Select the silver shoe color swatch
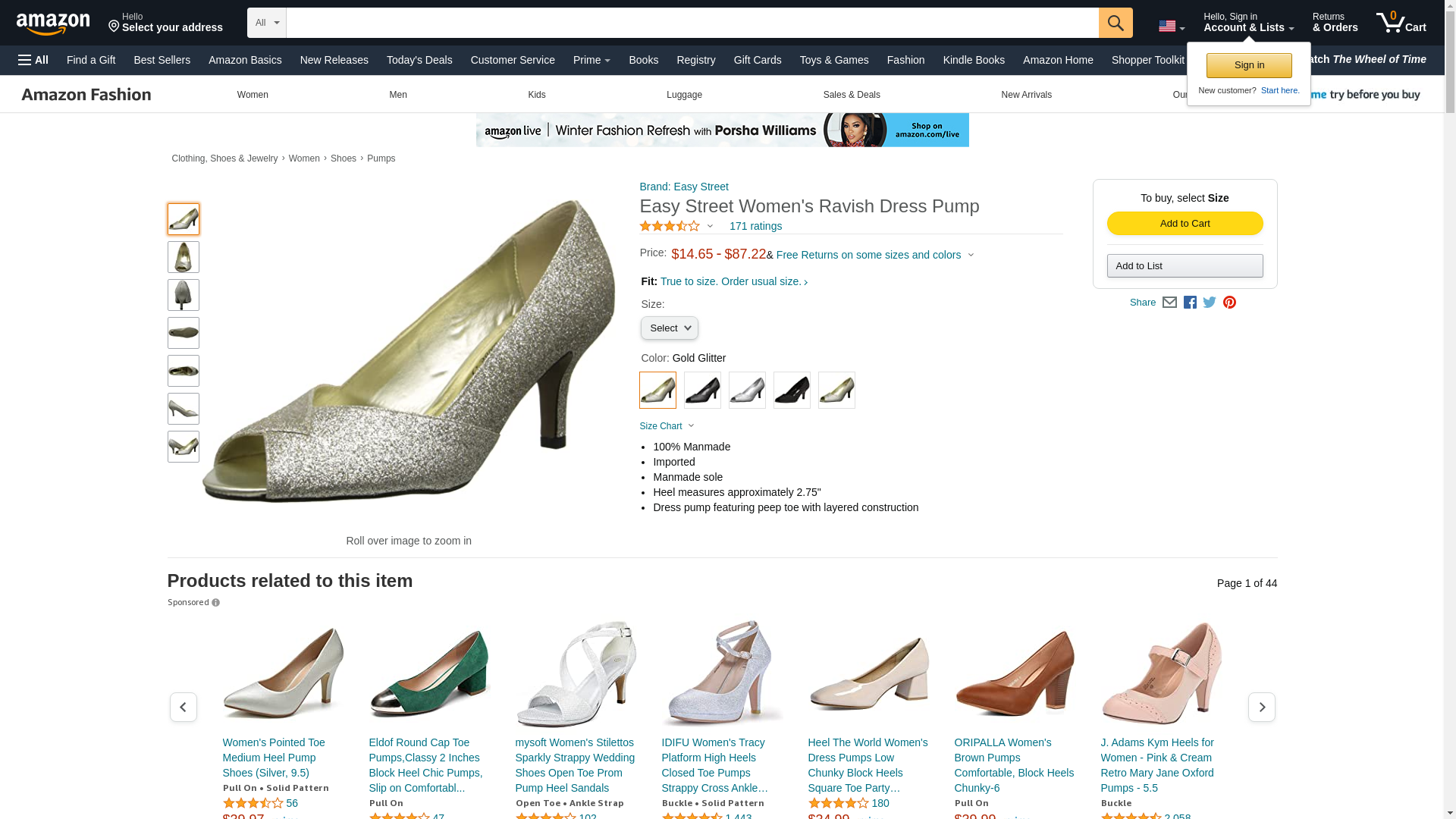Image resolution: width=1456 pixels, height=819 pixels. 747,390
